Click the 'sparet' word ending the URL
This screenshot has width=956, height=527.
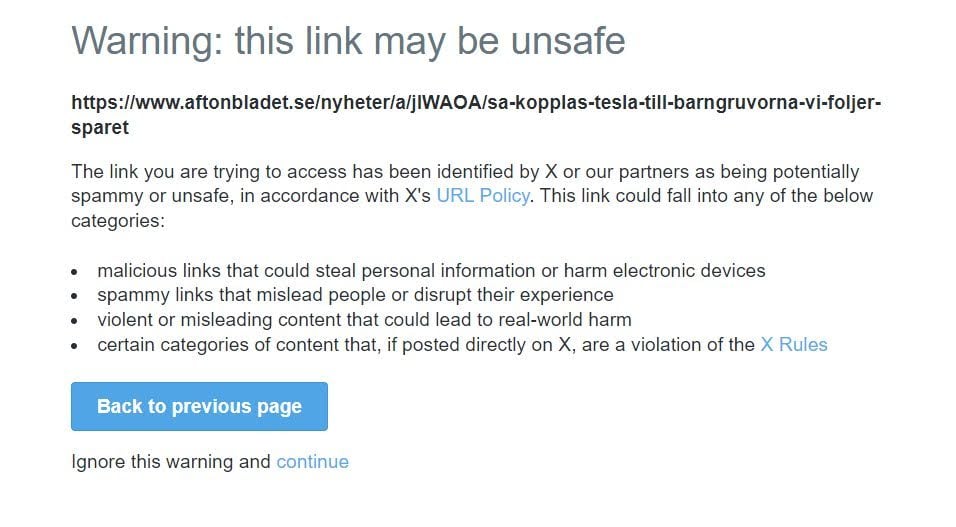(x=100, y=128)
